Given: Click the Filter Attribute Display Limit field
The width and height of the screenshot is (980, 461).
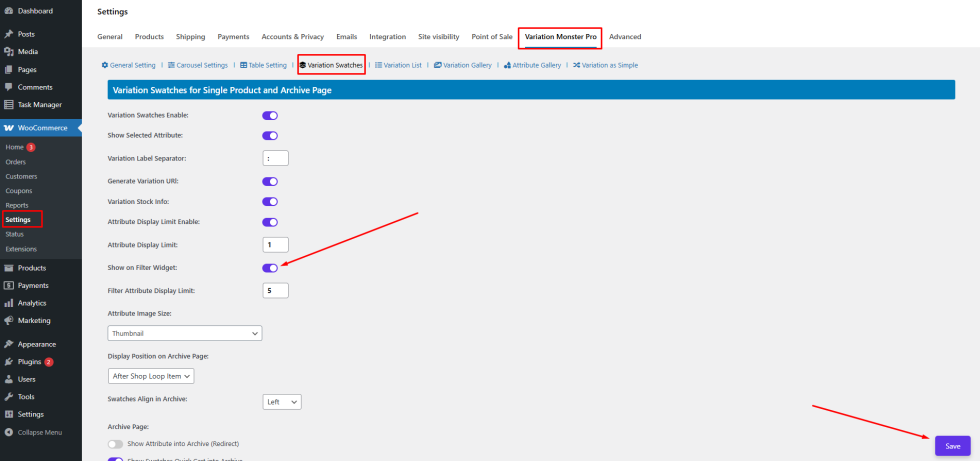Looking at the screenshot, I should 275,291.
